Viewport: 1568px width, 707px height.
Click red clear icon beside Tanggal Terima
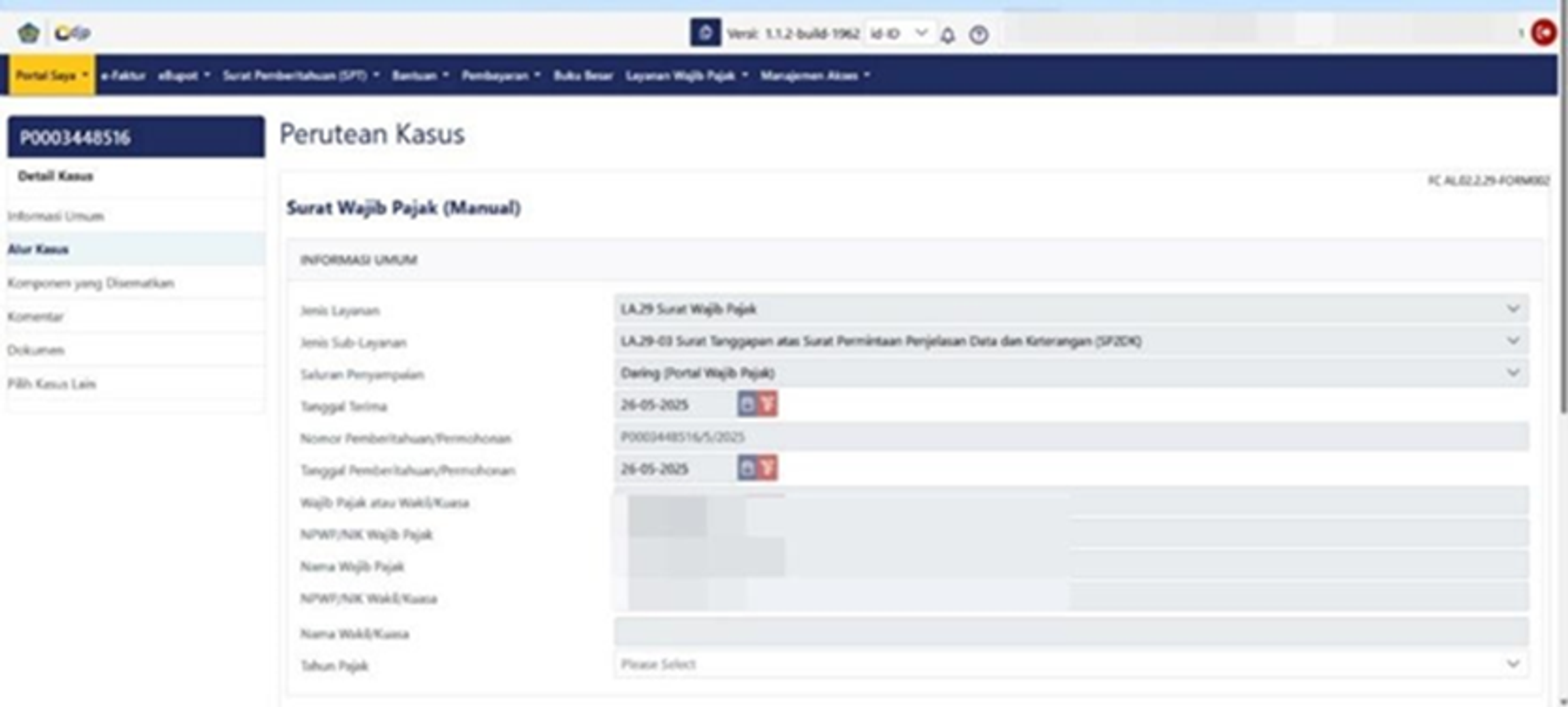[x=768, y=404]
